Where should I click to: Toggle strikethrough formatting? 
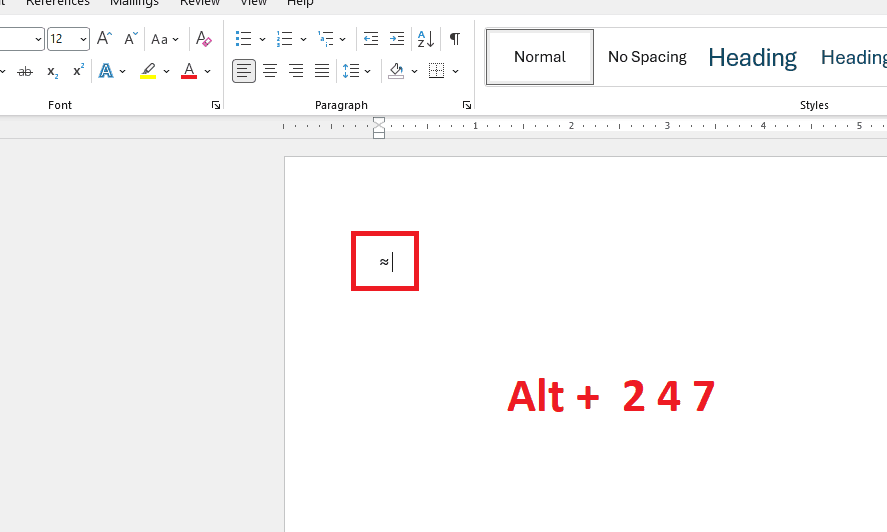tap(25, 71)
